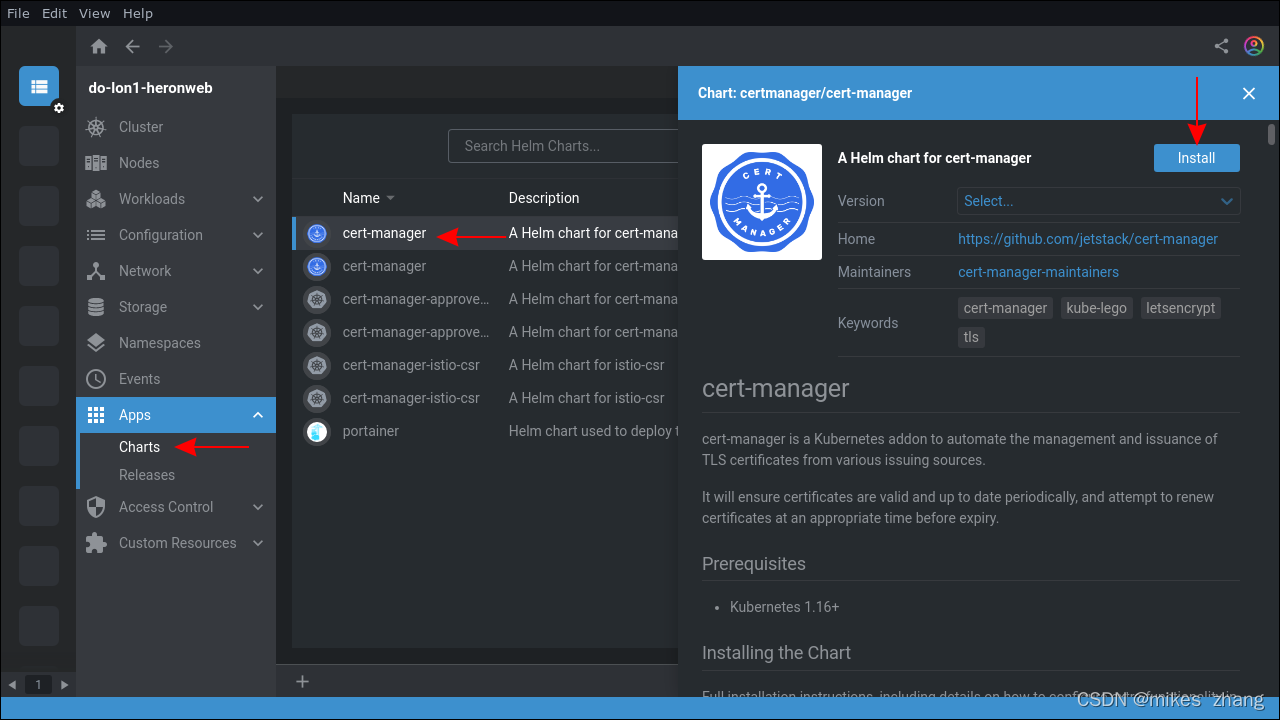This screenshot has height=720, width=1280.
Task: Click the Access Control shield icon
Action: pos(96,507)
